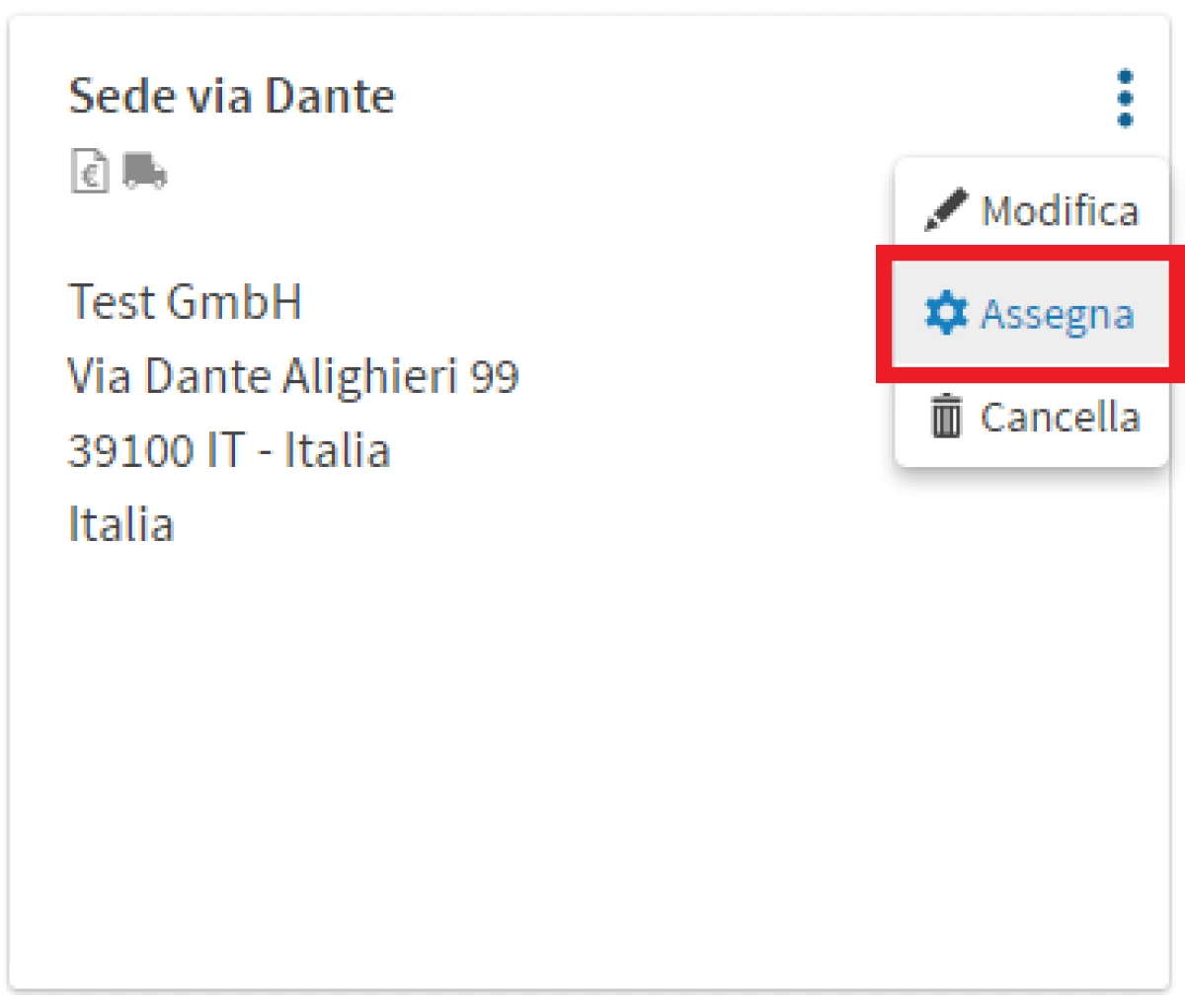The height and width of the screenshot is (1008, 1185).
Task: Click the gear icon beside Assegna
Action: [945, 314]
